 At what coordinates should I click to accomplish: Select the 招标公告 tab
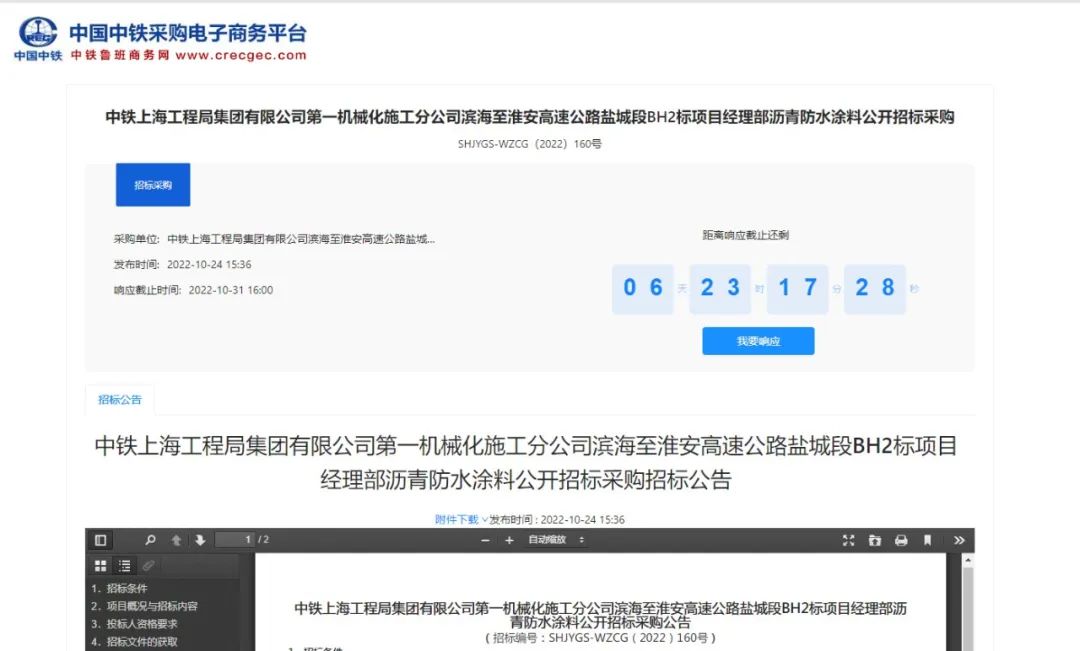pyautogui.click(x=120, y=400)
